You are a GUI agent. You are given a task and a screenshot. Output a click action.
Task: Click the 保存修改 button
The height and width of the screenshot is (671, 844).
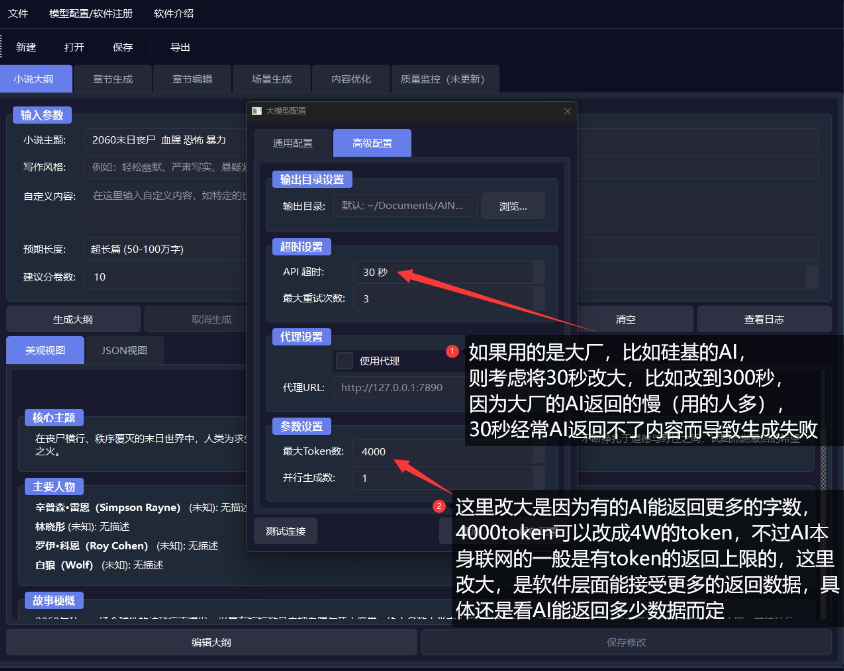pyautogui.click(x=626, y=642)
